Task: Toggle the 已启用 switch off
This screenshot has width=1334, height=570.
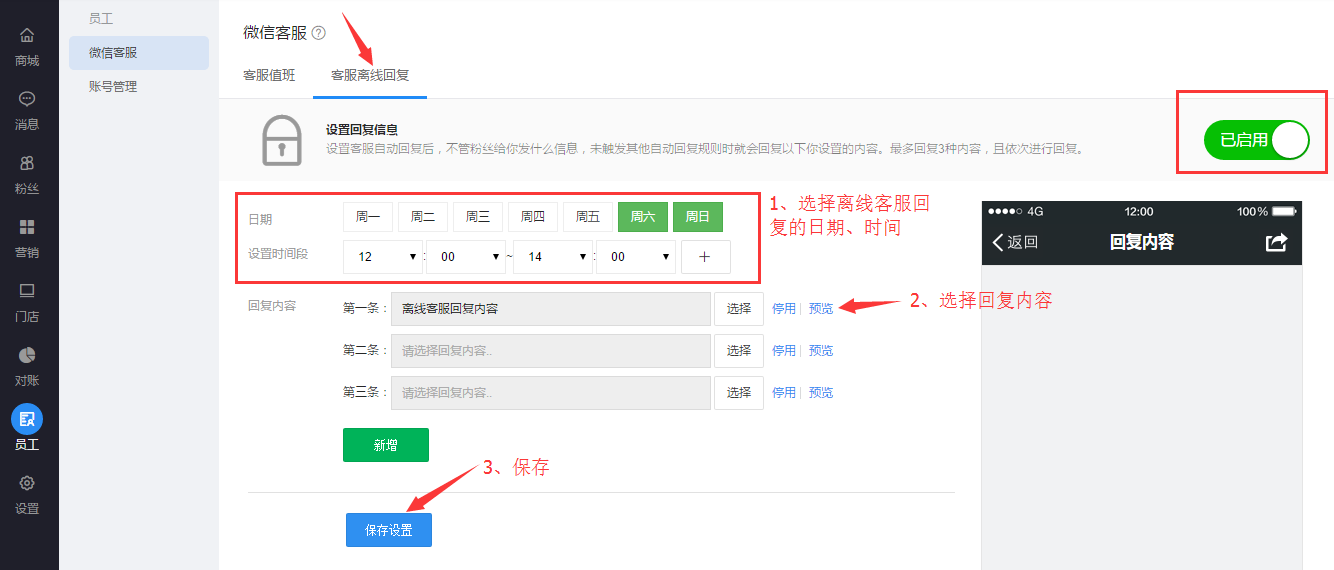Action: coord(1256,140)
